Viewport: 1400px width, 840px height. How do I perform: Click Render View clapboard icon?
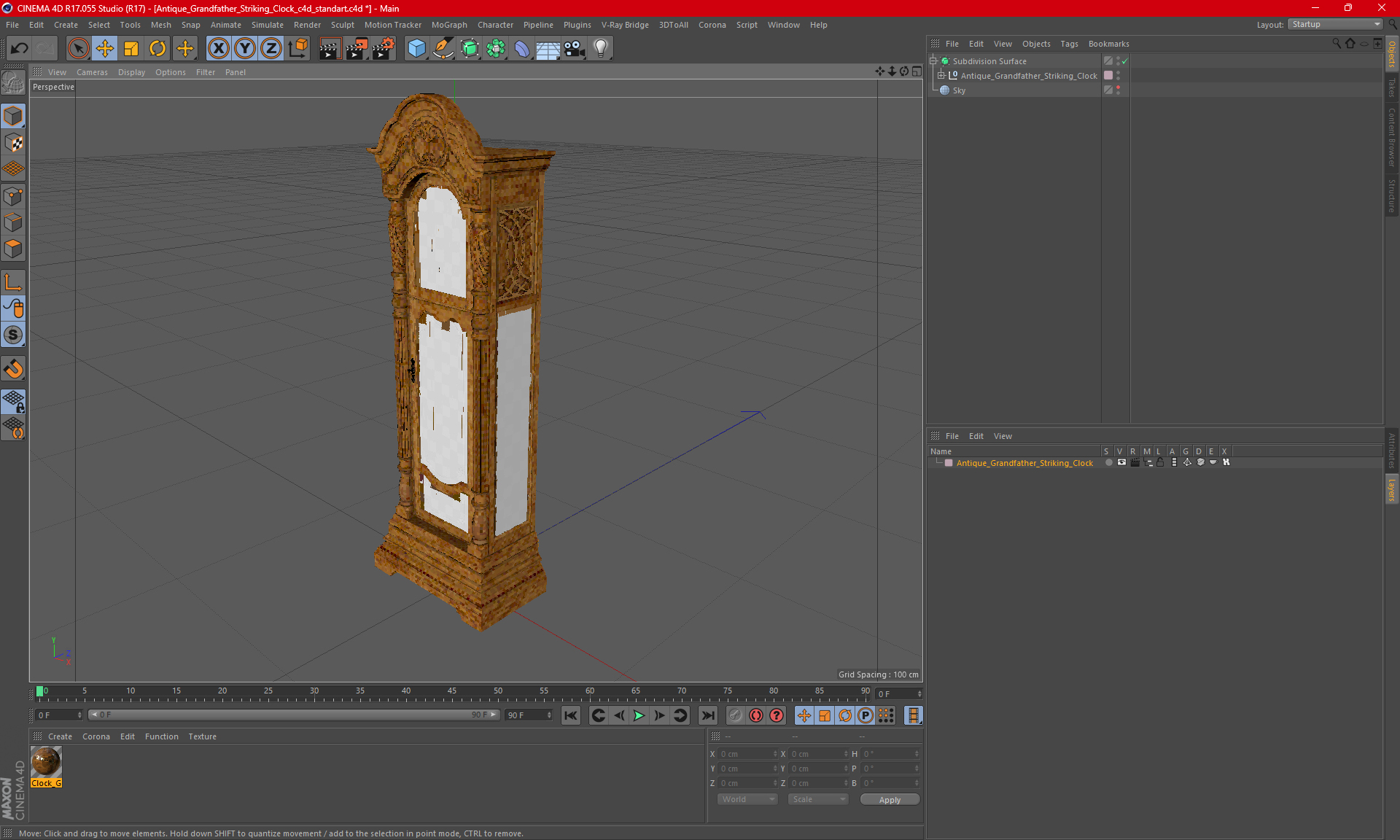pos(330,49)
